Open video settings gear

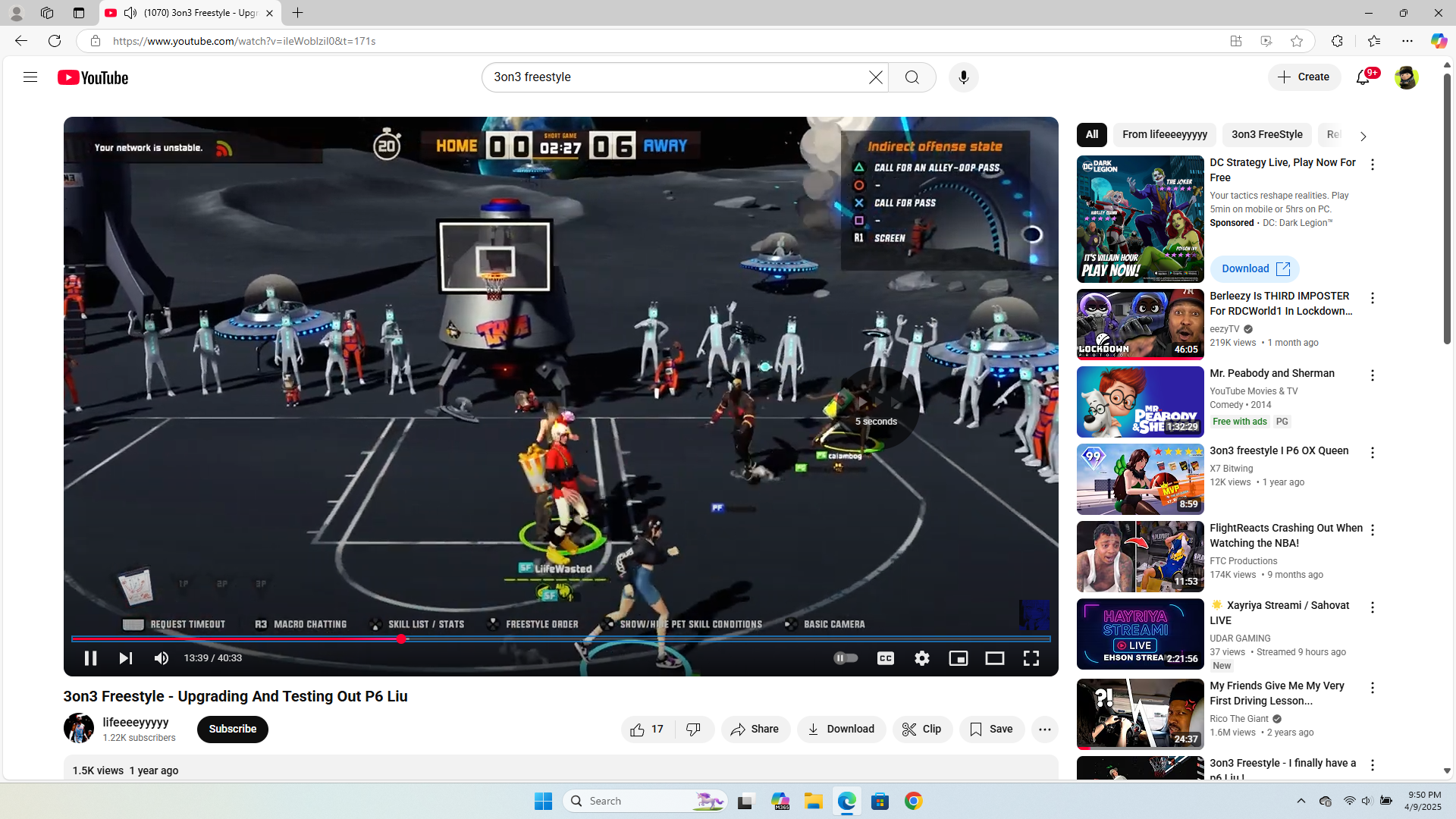point(922,658)
